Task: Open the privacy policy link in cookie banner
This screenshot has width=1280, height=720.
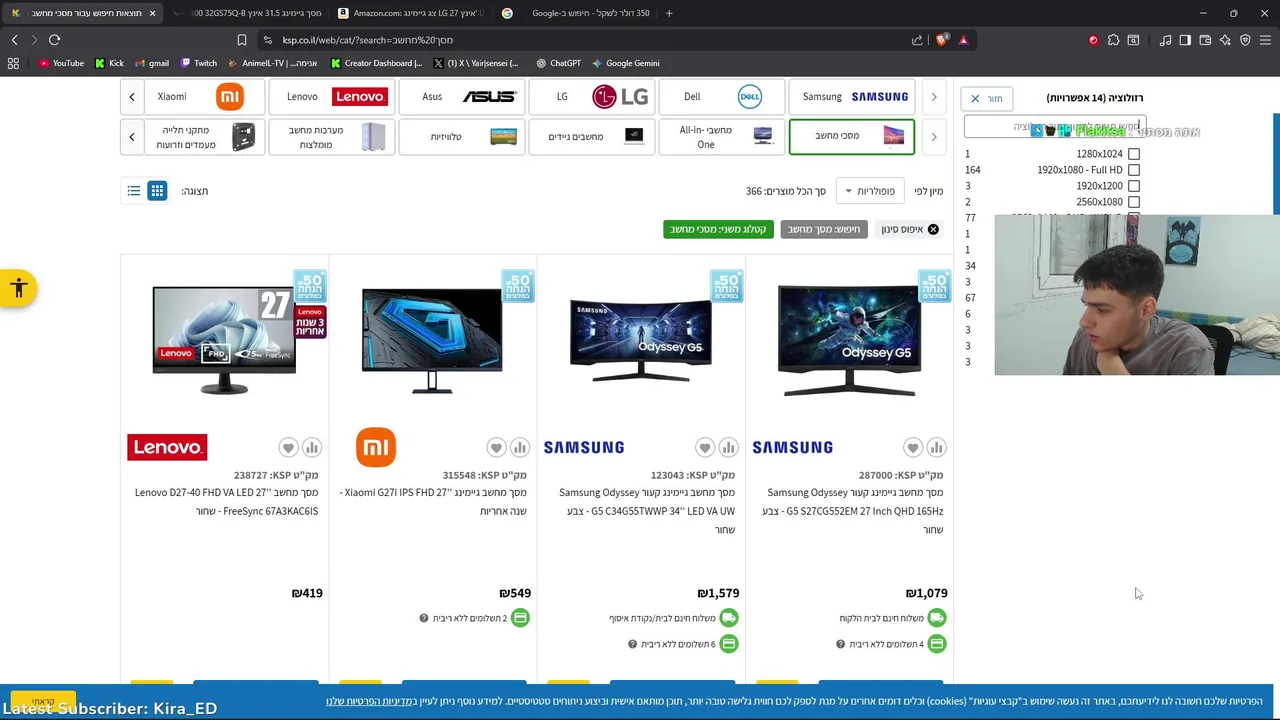Action: 370,701
